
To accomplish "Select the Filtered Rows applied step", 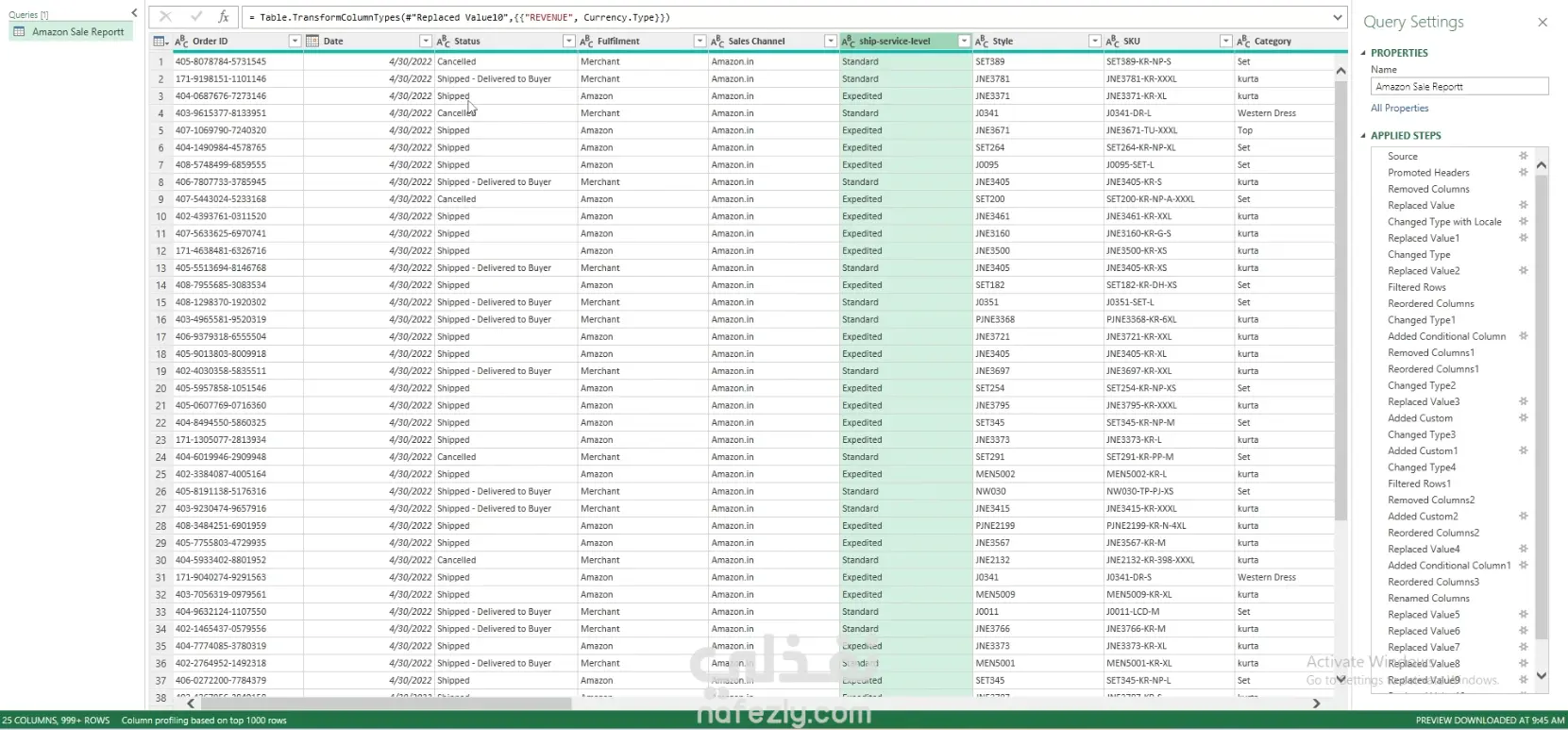I will pos(1416,287).
